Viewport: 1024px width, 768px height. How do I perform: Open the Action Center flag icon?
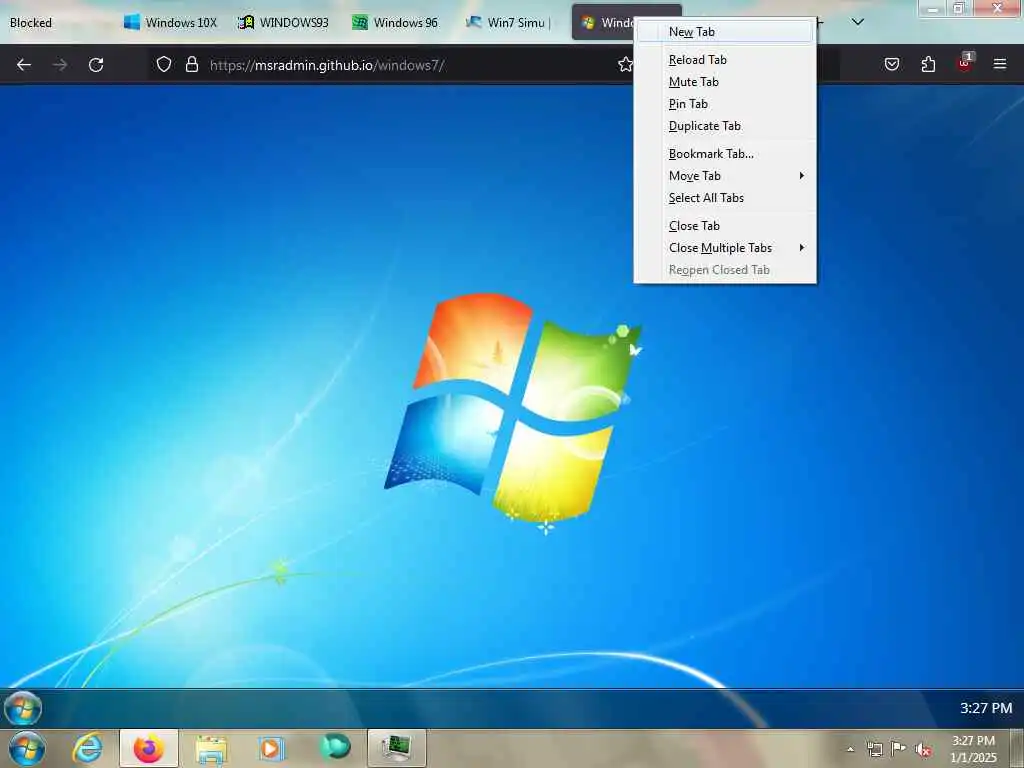coord(899,748)
